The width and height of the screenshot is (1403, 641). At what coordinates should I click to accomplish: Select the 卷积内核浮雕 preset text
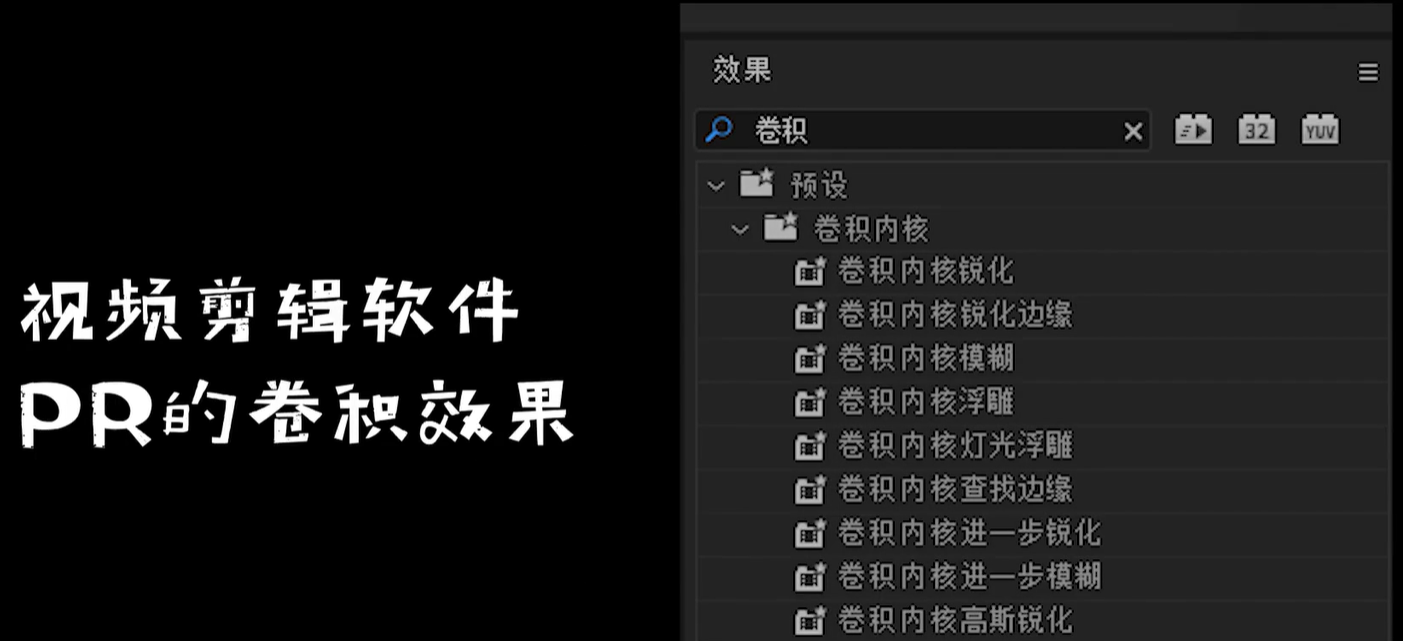925,402
